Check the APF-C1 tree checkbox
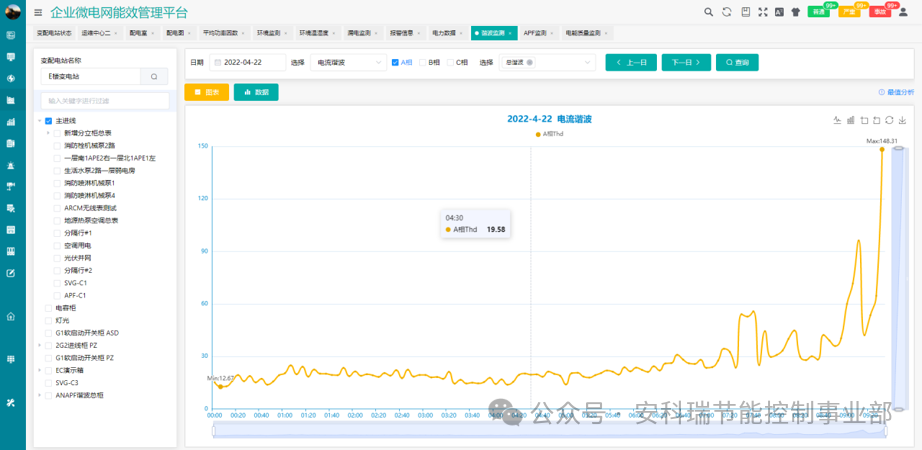 [x=57, y=295]
